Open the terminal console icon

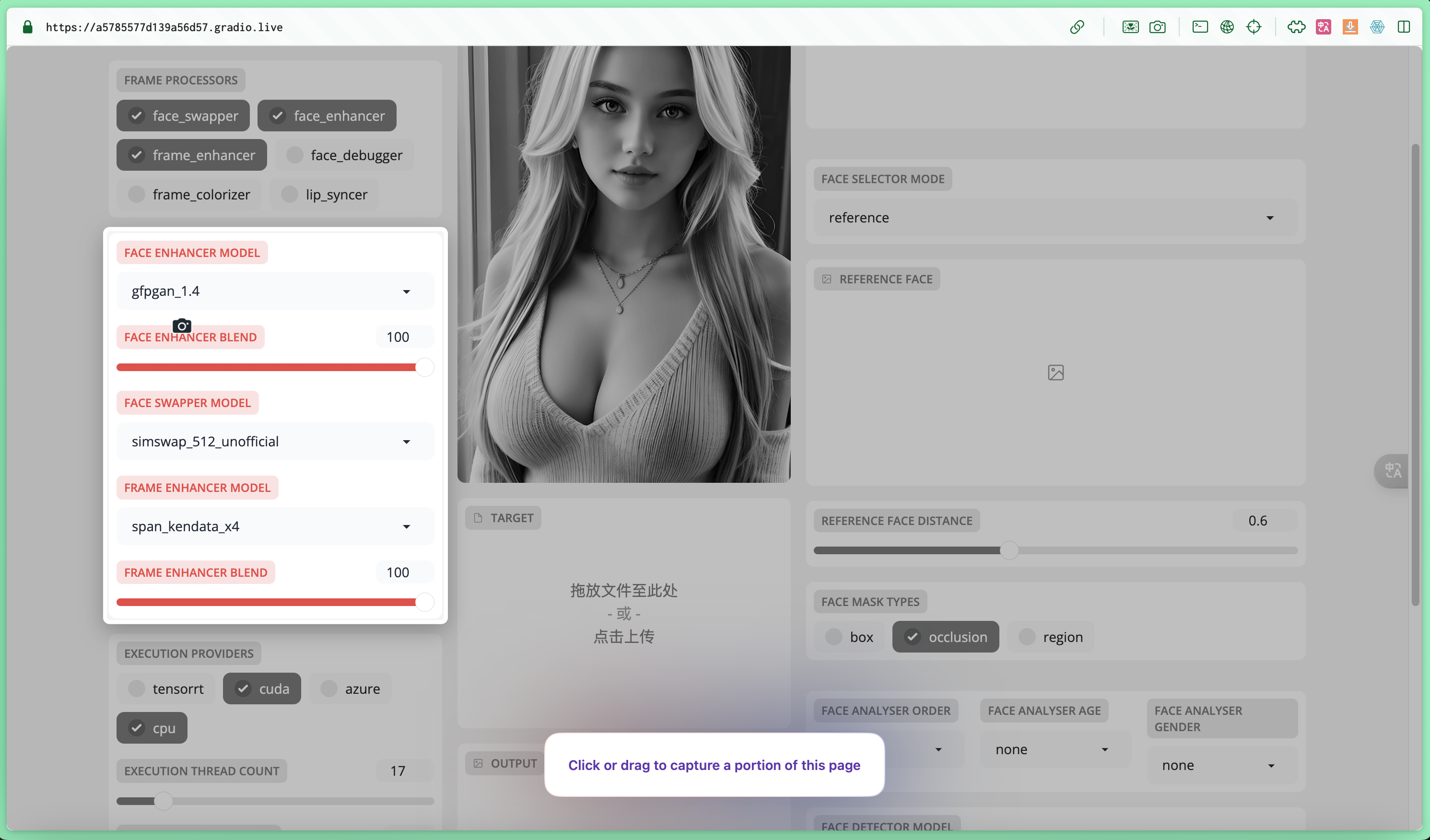1200,27
